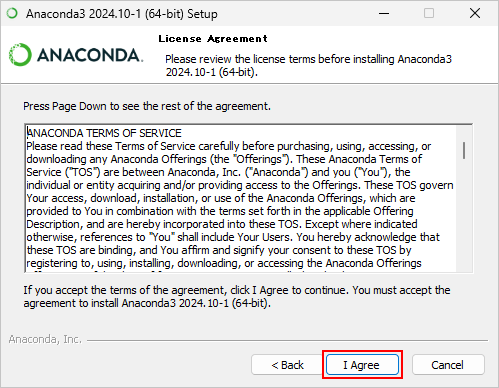Click the greyed-out maximize button
The image size is (499, 388).
click(429, 14)
